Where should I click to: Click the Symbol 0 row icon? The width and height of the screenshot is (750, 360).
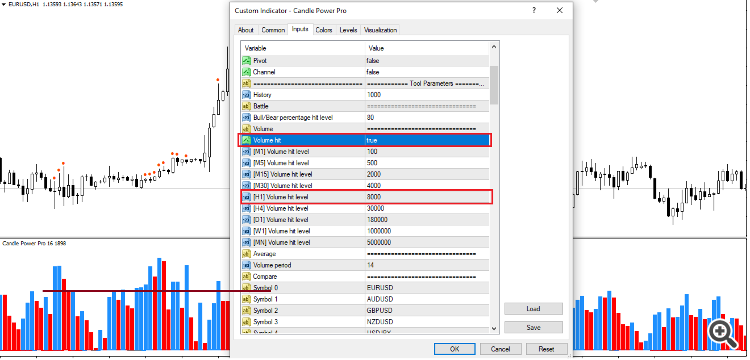coord(246,288)
